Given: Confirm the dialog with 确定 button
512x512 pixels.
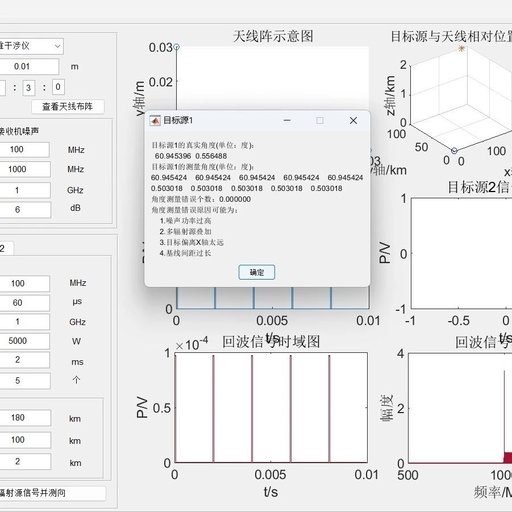Looking at the screenshot, I should click(x=256, y=272).
